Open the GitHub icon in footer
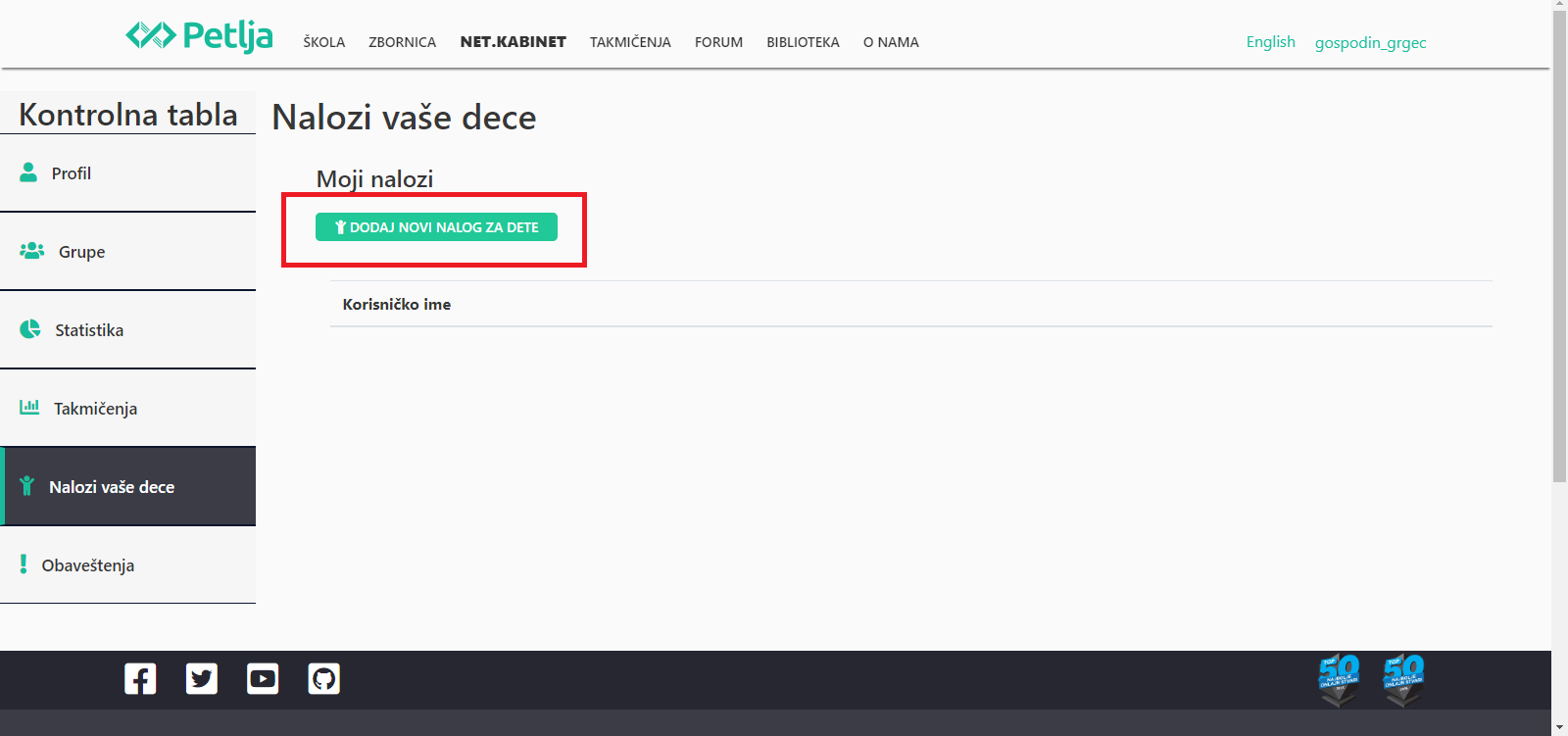This screenshot has height=736, width=1568. click(x=324, y=678)
